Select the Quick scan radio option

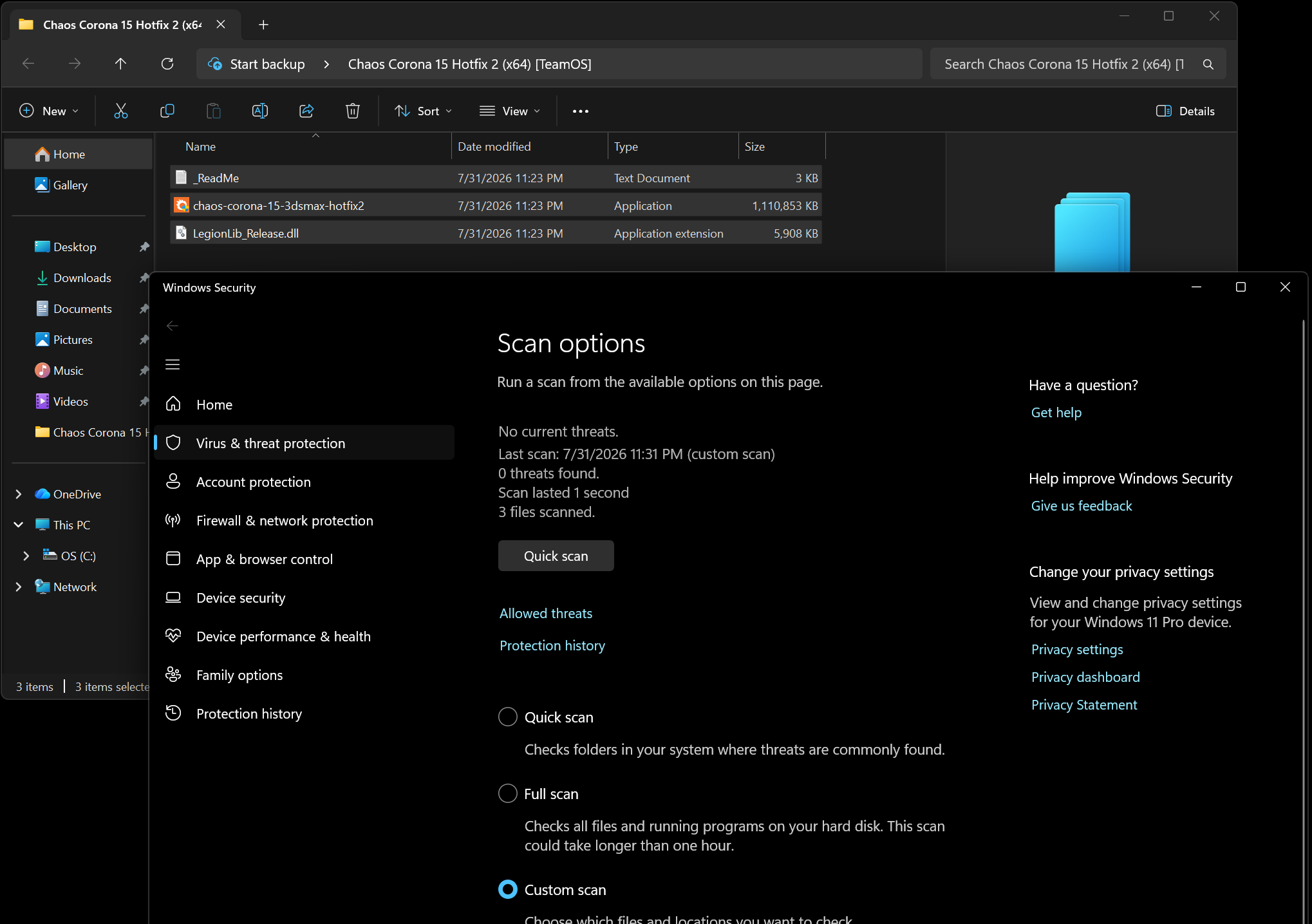[x=508, y=717]
